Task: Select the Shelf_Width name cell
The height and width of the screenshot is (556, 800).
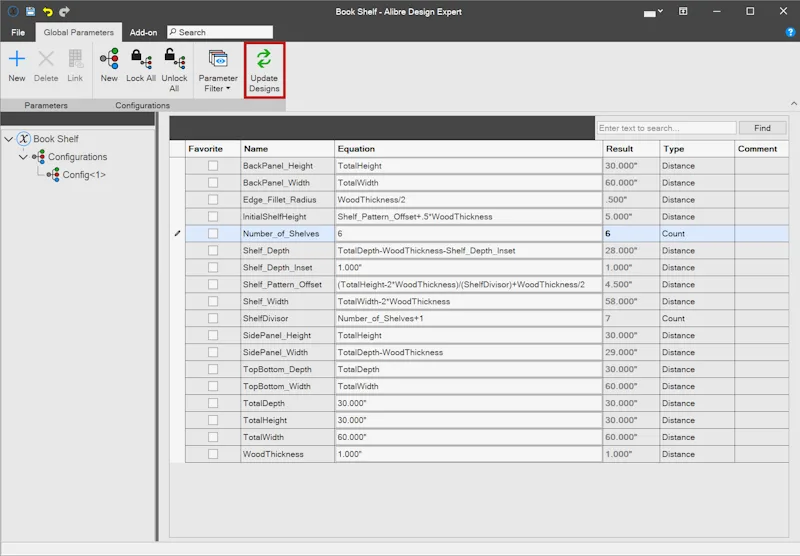Action: 287,301
